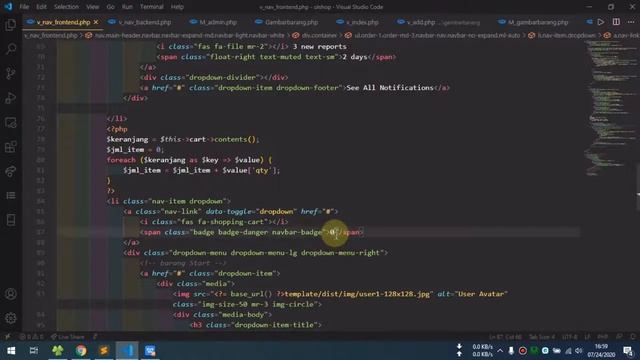Open the Windows Start menu
Viewport: 640px width, 360px height.
[x=11, y=351]
